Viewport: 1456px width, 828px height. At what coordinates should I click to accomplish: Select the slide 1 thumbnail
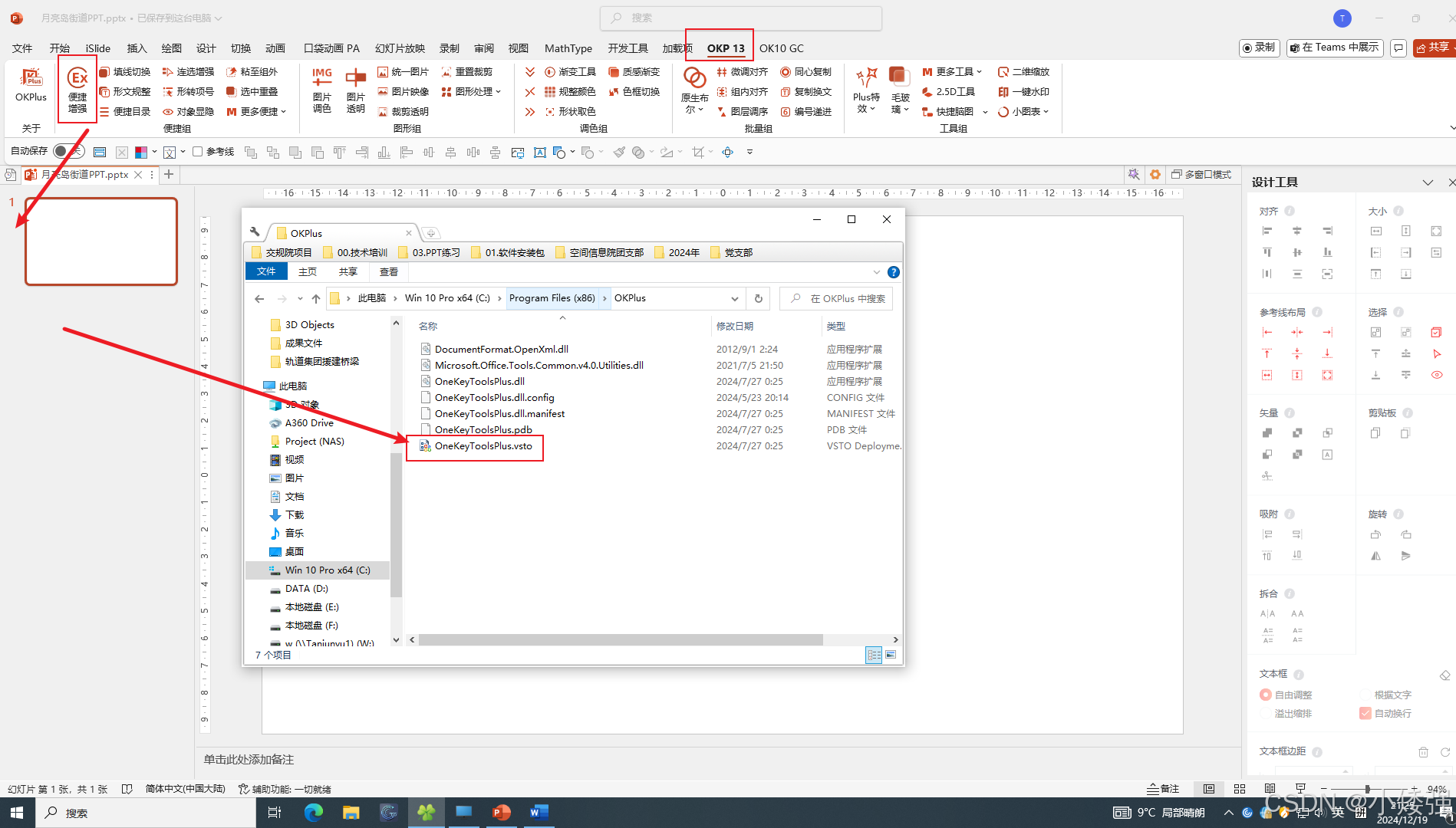point(101,242)
